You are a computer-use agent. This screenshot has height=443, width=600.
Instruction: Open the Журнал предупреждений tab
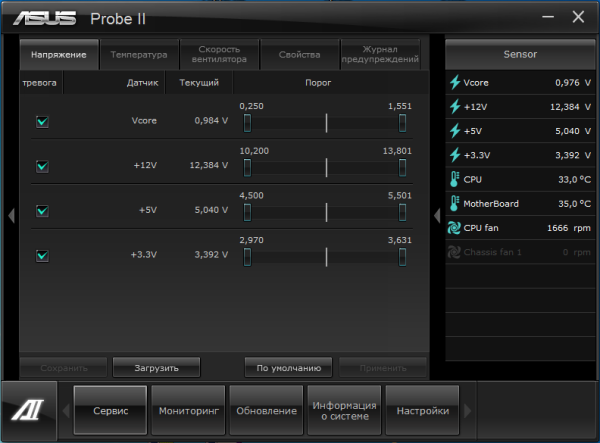380,54
